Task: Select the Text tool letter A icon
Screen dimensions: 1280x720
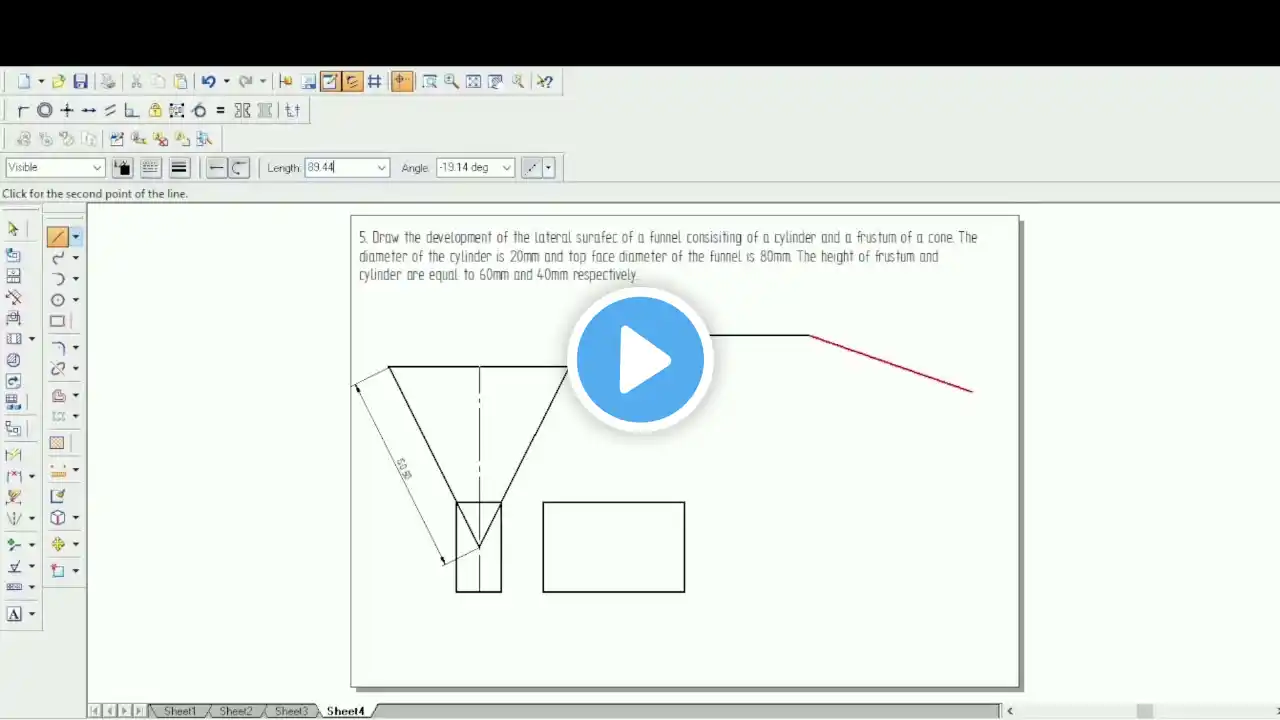Action: pos(14,614)
